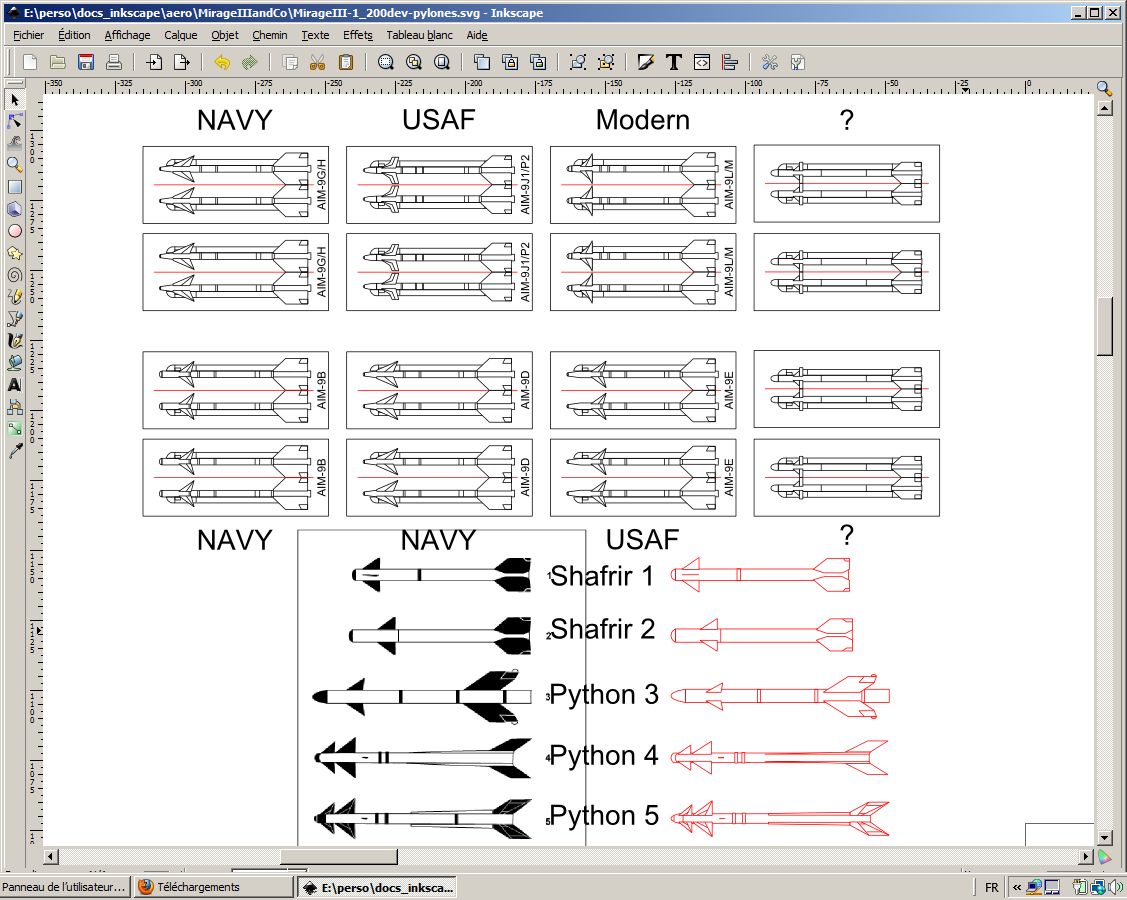Open the XML editor from toolbar

(702, 62)
